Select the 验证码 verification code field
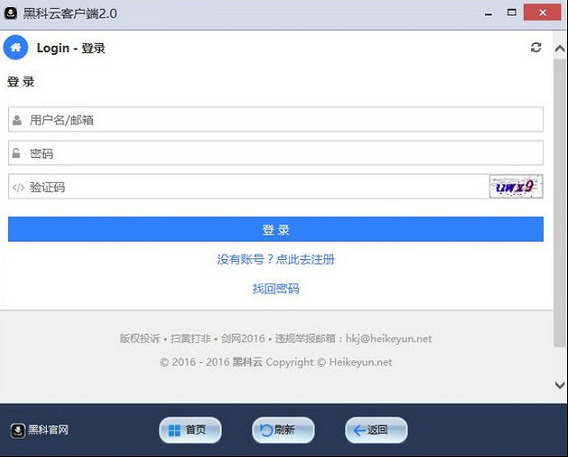 pyautogui.click(x=249, y=187)
